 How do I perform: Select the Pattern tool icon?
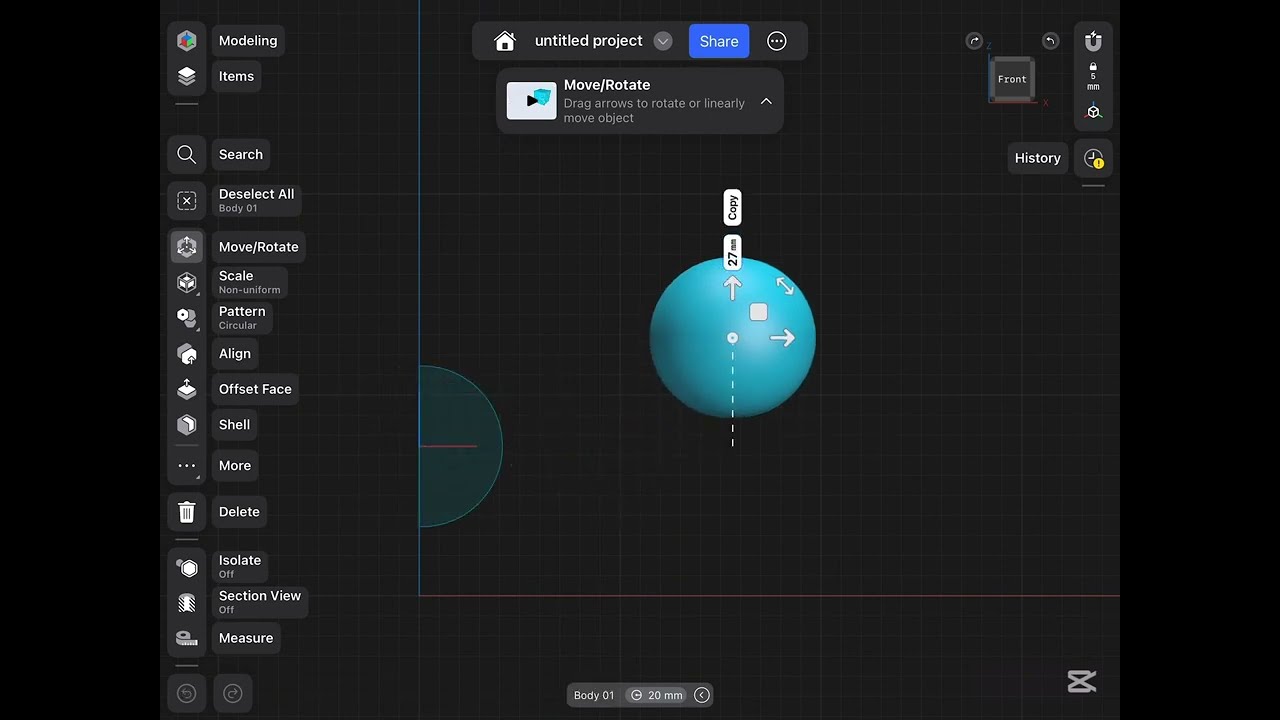pos(186,318)
